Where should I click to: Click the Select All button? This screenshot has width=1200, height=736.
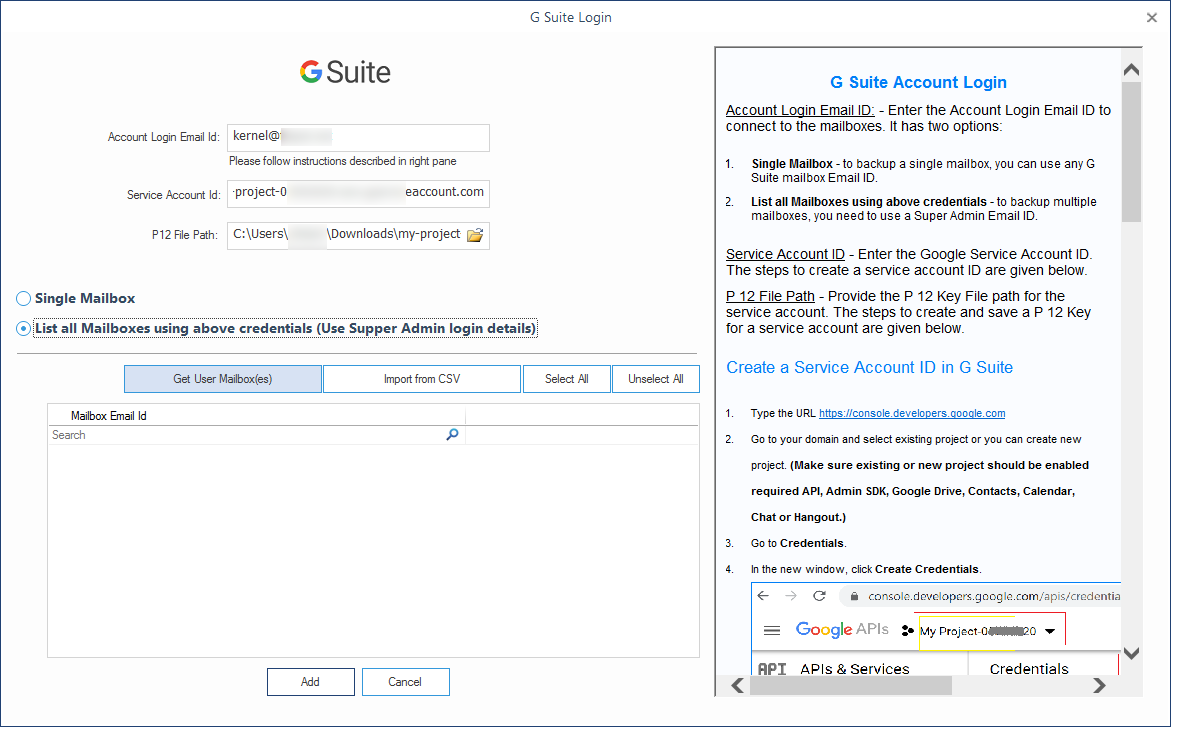pyautogui.click(x=567, y=379)
